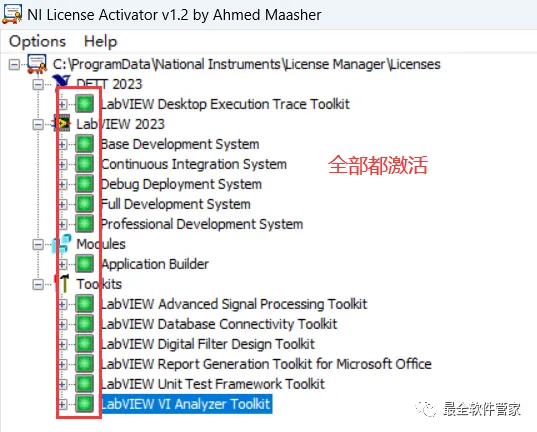Click the Licenses root folder certificate icon

pos(37,64)
